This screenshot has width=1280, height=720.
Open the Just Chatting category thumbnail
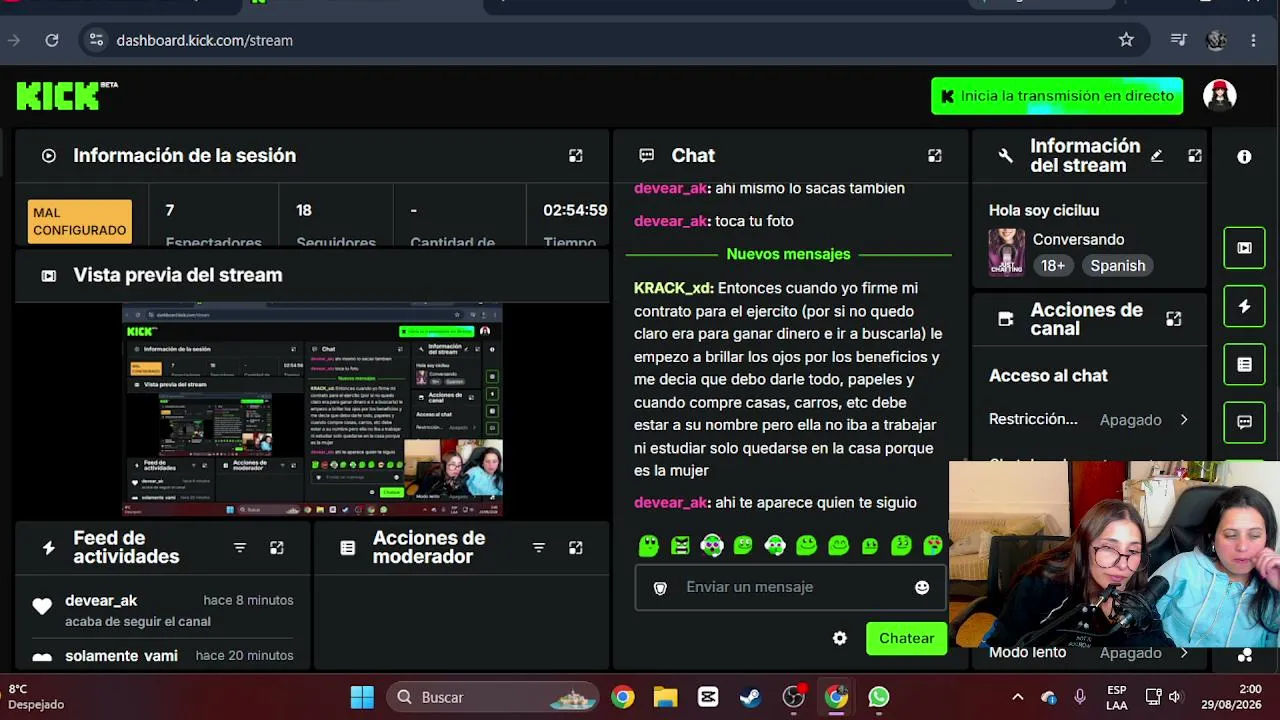click(x=1006, y=252)
